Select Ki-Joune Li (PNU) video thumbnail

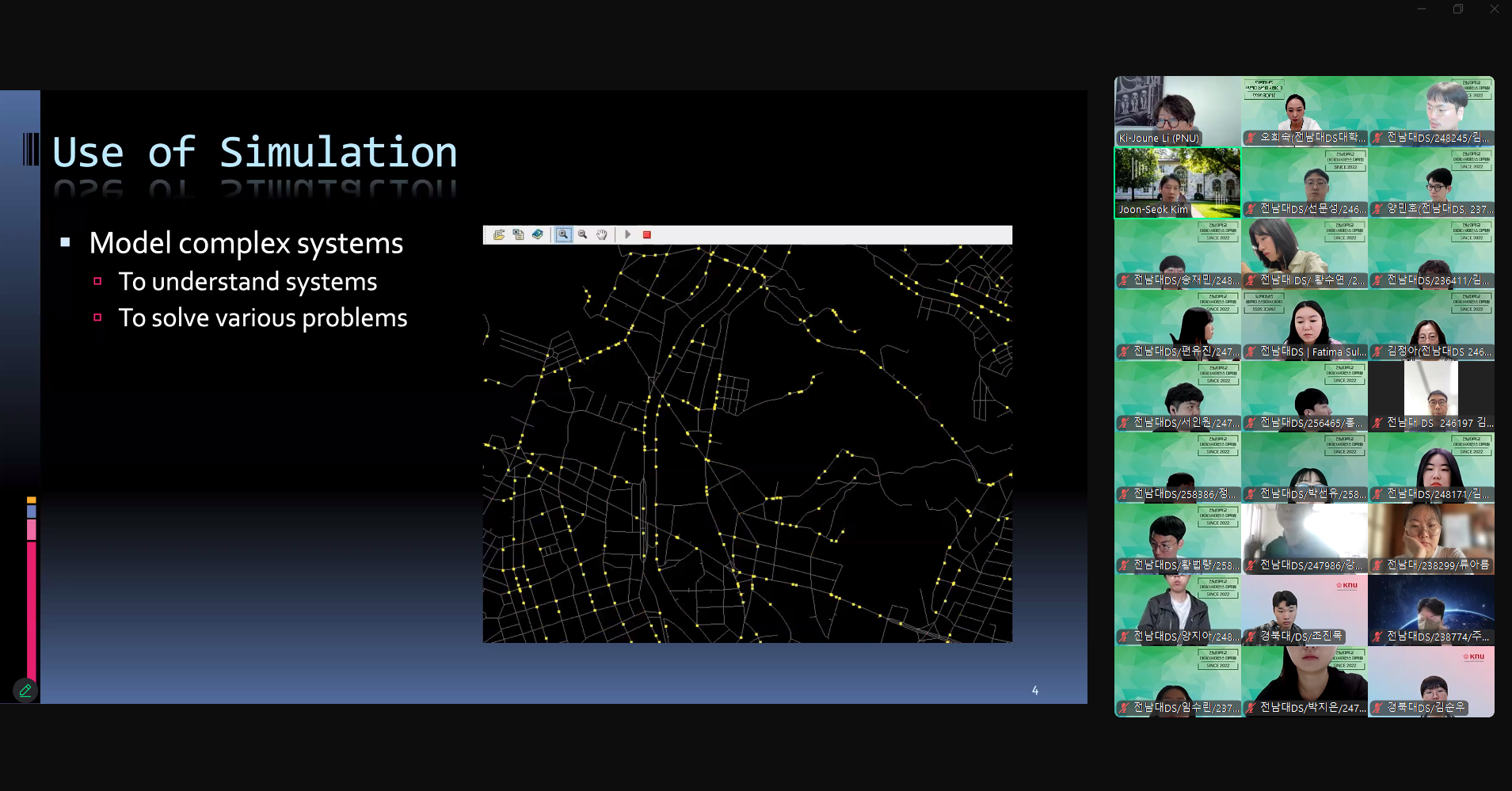1178,112
